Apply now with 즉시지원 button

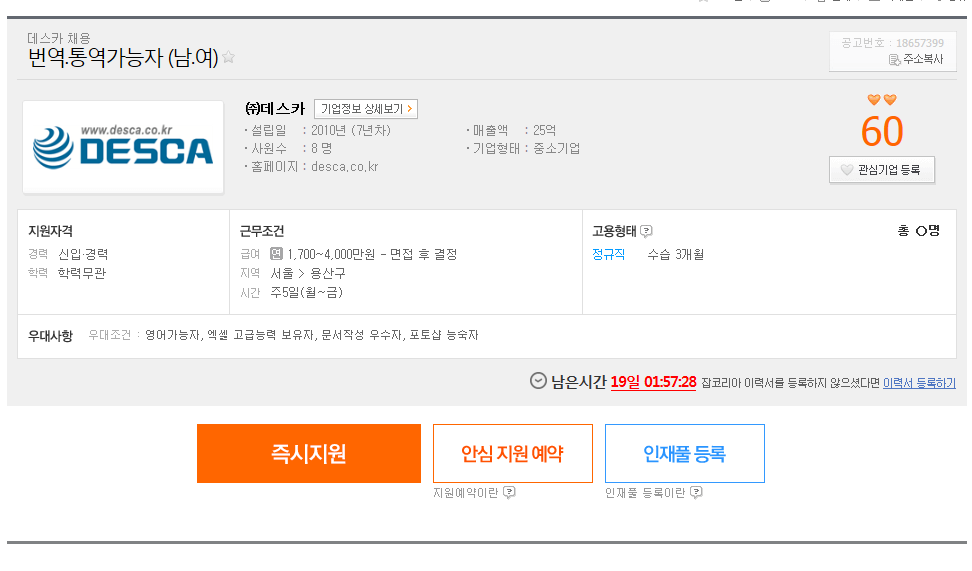coord(309,453)
